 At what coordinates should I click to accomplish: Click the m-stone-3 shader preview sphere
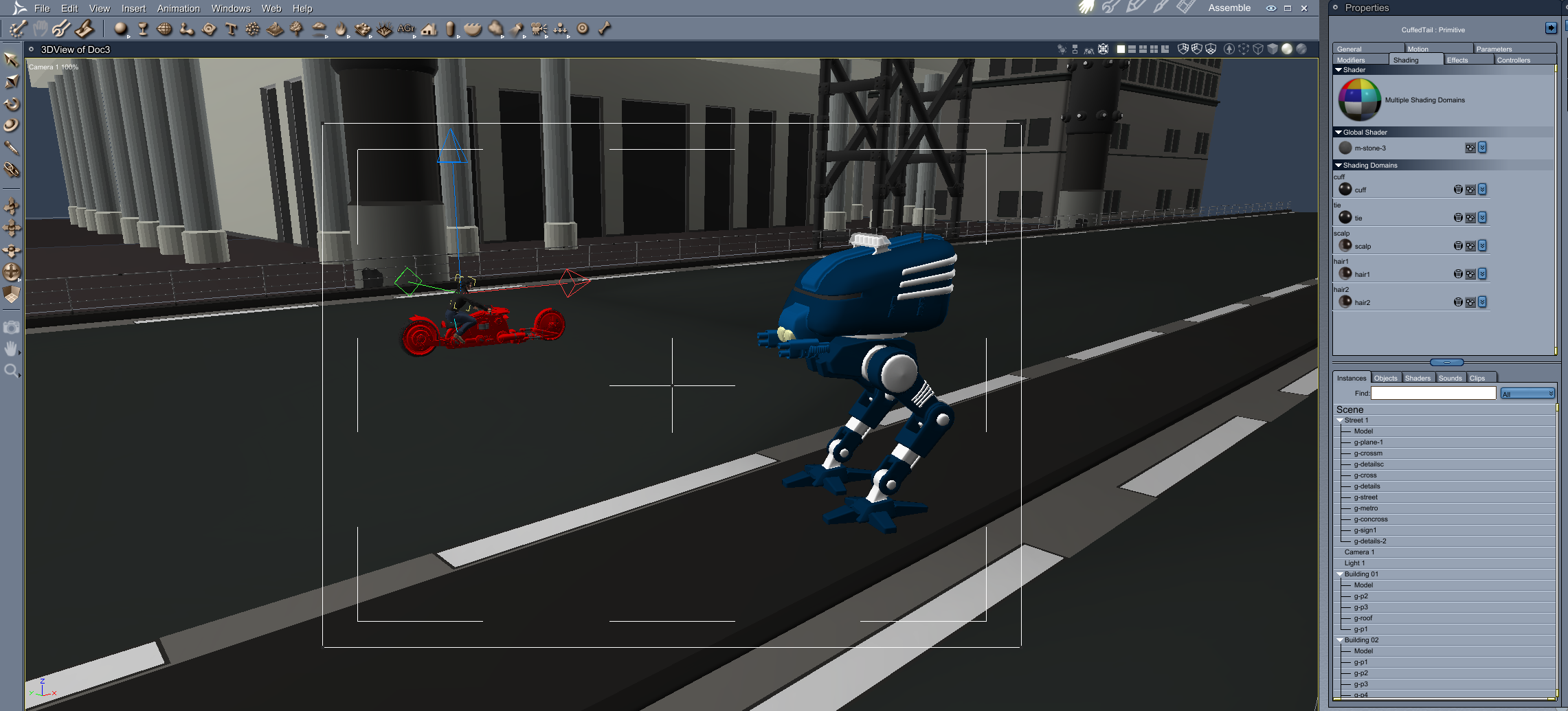[x=1345, y=148]
